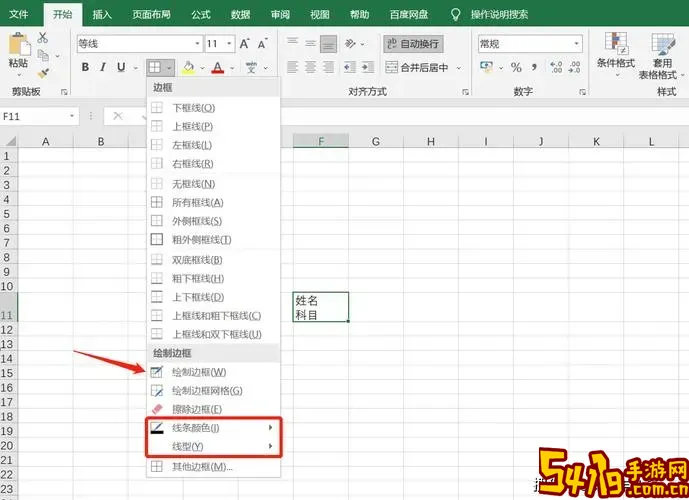Expand the Name Box dropdown arrow
689x500 pixels.
click(x=72, y=116)
